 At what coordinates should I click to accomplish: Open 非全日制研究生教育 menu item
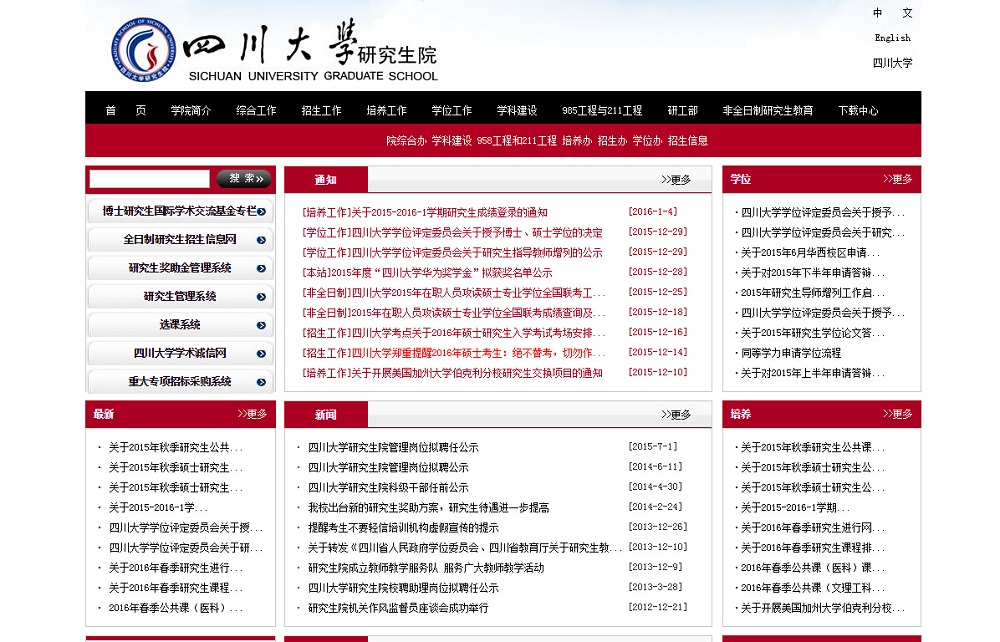point(768,110)
